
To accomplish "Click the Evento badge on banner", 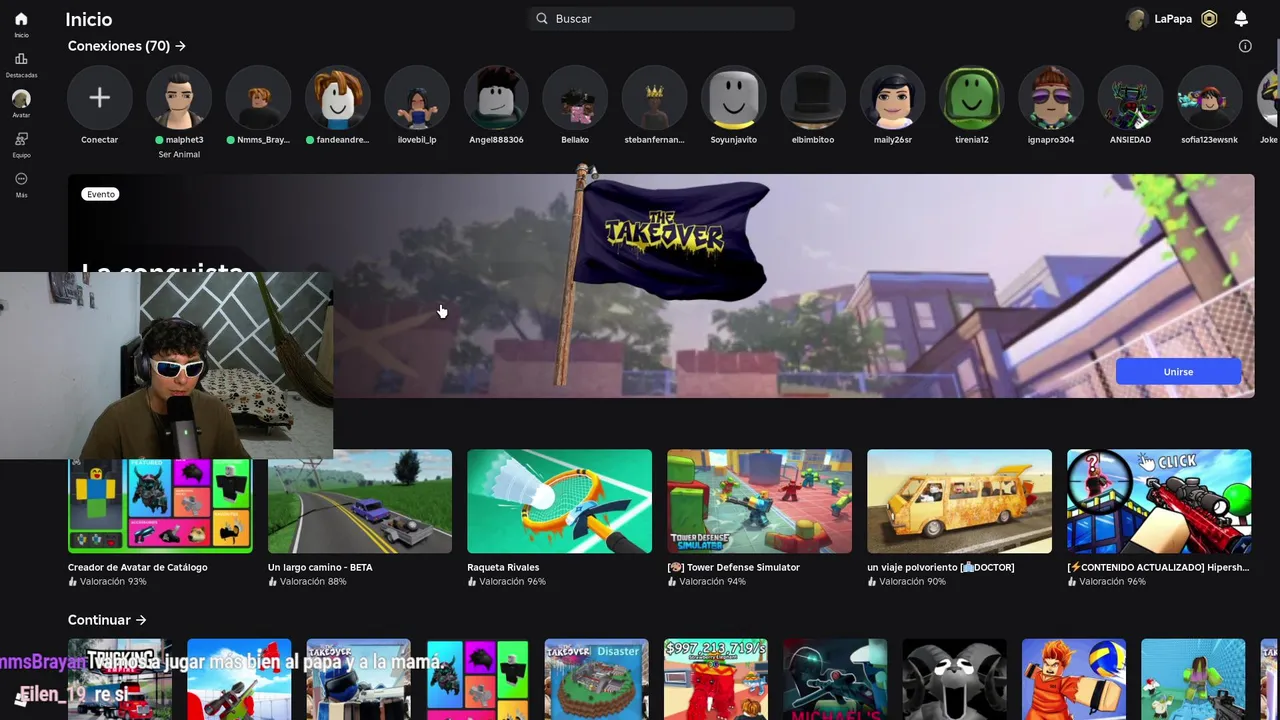I will [101, 194].
